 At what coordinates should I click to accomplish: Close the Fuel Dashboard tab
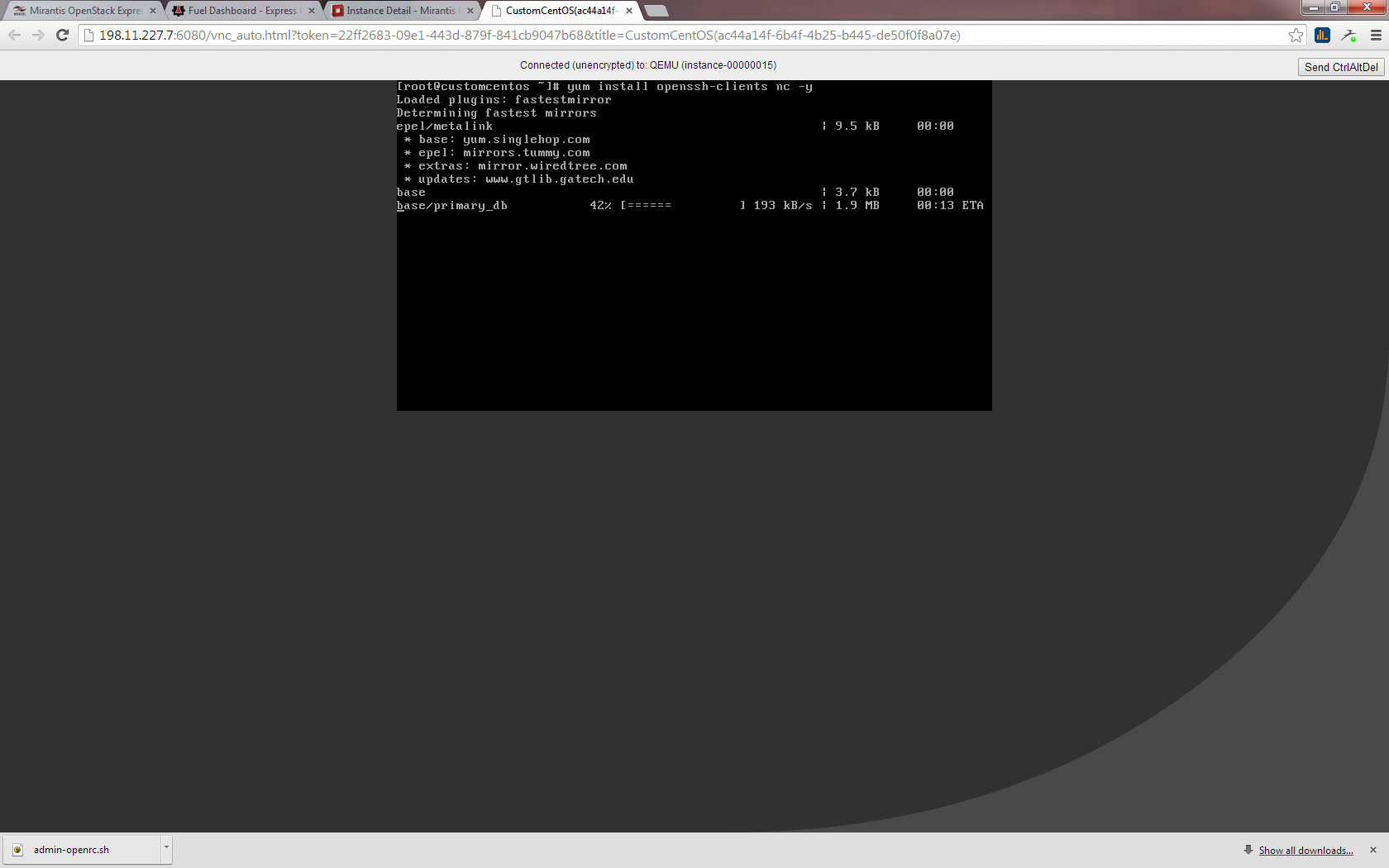click(x=312, y=11)
